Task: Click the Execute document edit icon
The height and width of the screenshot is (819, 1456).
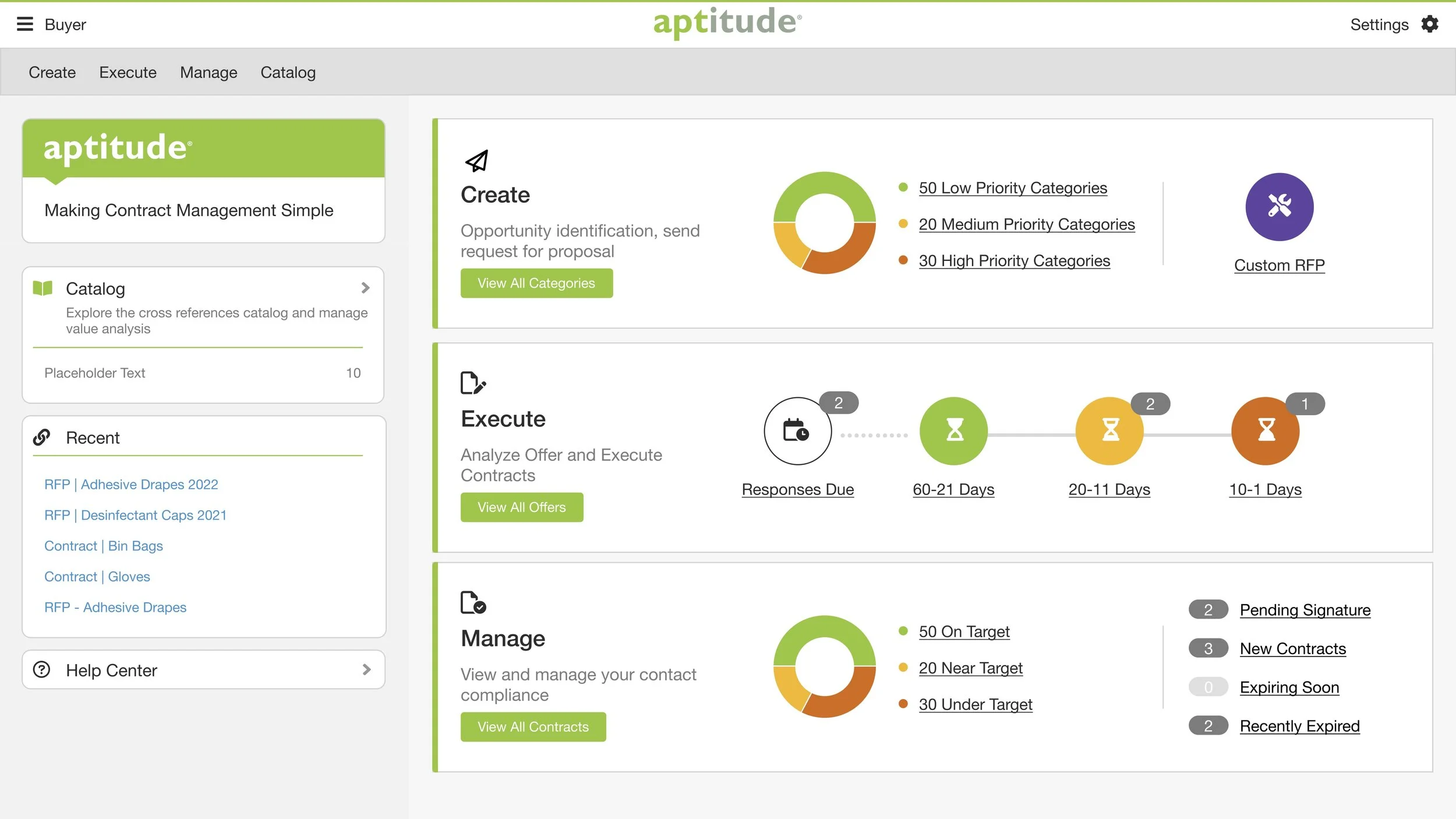Action: 473,383
